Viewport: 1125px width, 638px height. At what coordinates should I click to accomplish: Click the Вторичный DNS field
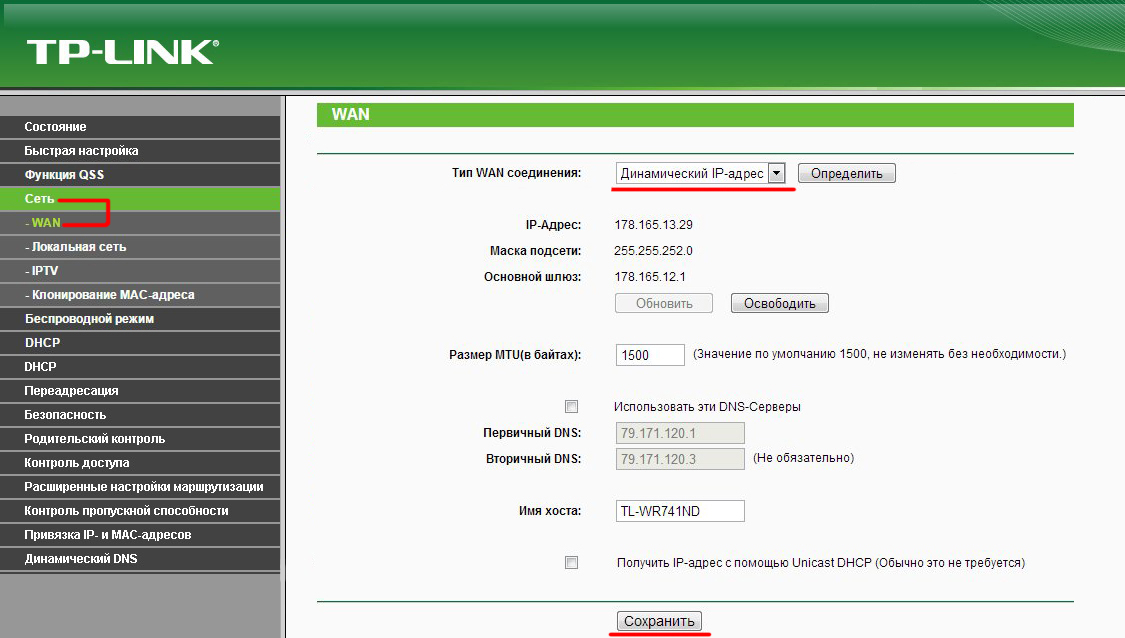(680, 459)
